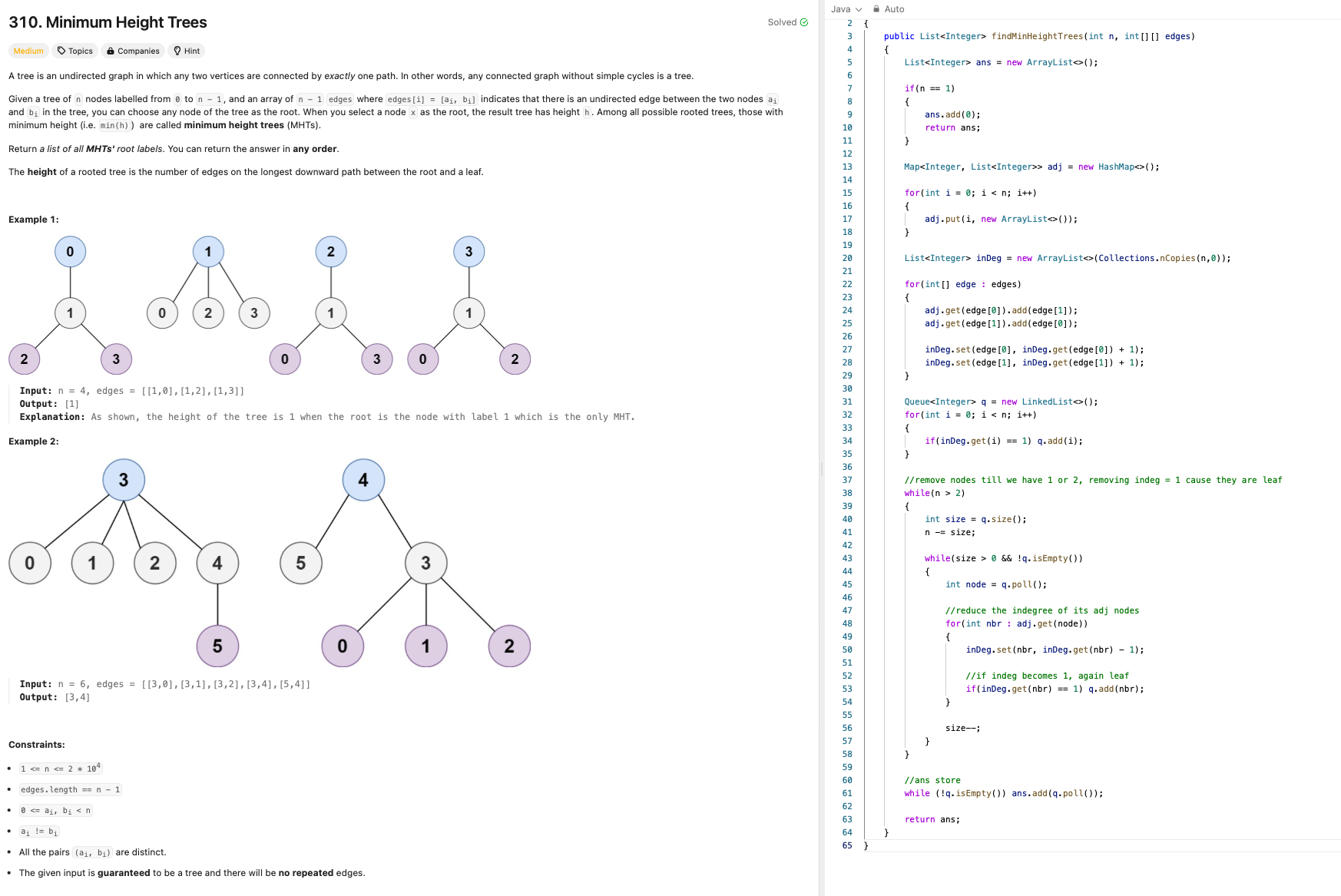Click constraint edges.length == n - 1
The image size is (1341, 896).
tap(70, 790)
